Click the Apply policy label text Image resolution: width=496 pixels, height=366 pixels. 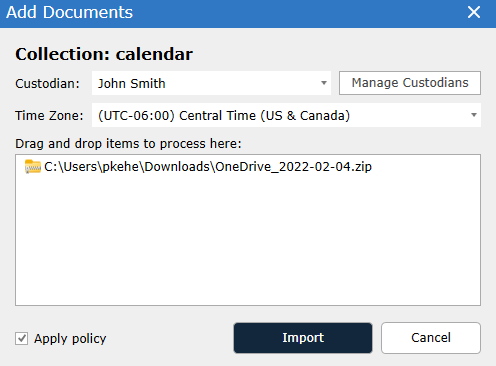point(70,339)
